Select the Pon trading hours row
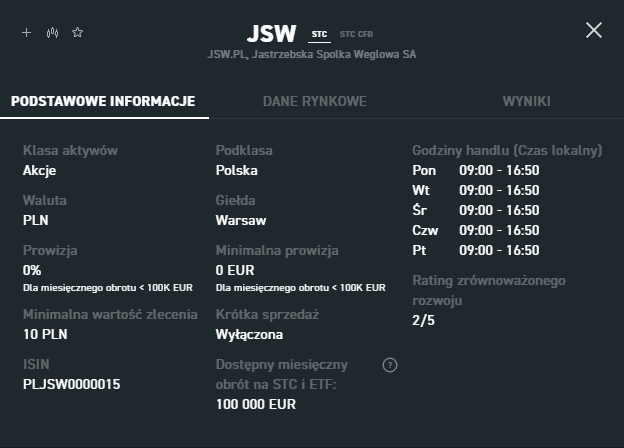 tap(476, 170)
